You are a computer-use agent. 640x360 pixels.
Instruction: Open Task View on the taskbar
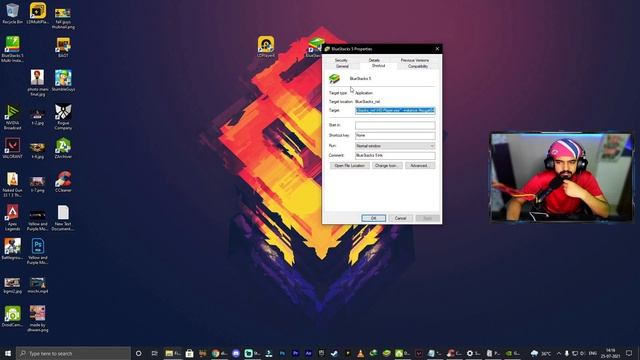click(x=154, y=353)
